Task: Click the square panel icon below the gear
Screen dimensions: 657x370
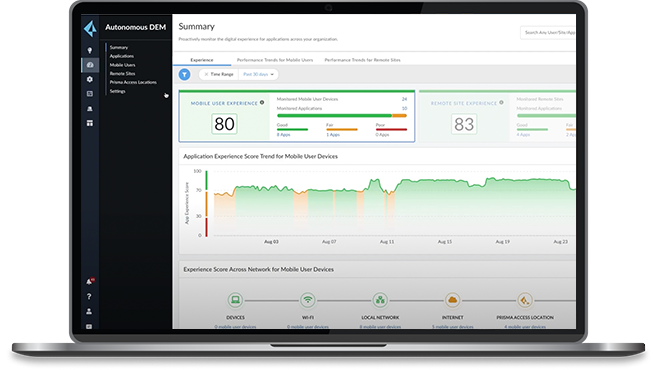Action: [x=90, y=94]
